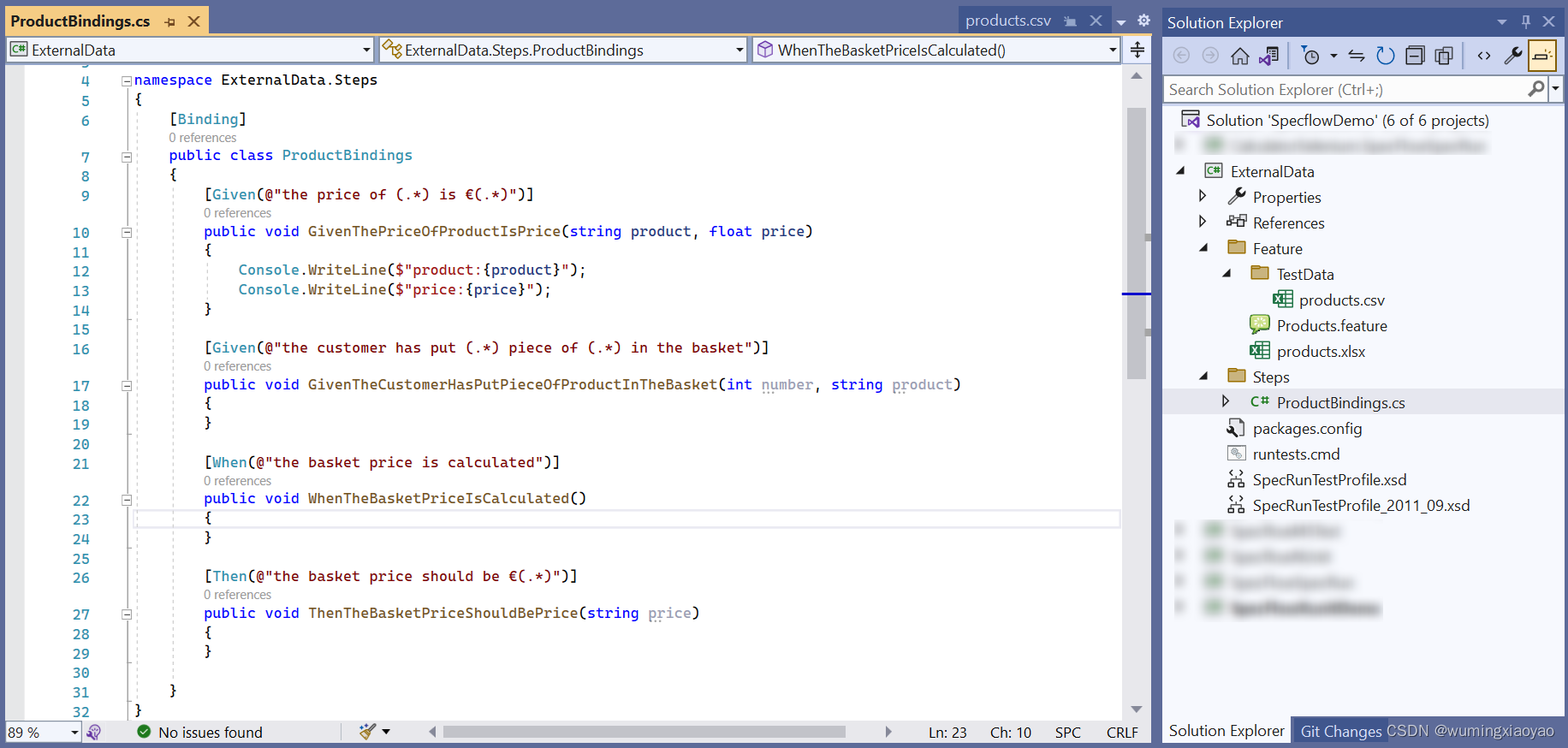Click the Home icon in Solution Explorer

coord(1239,56)
